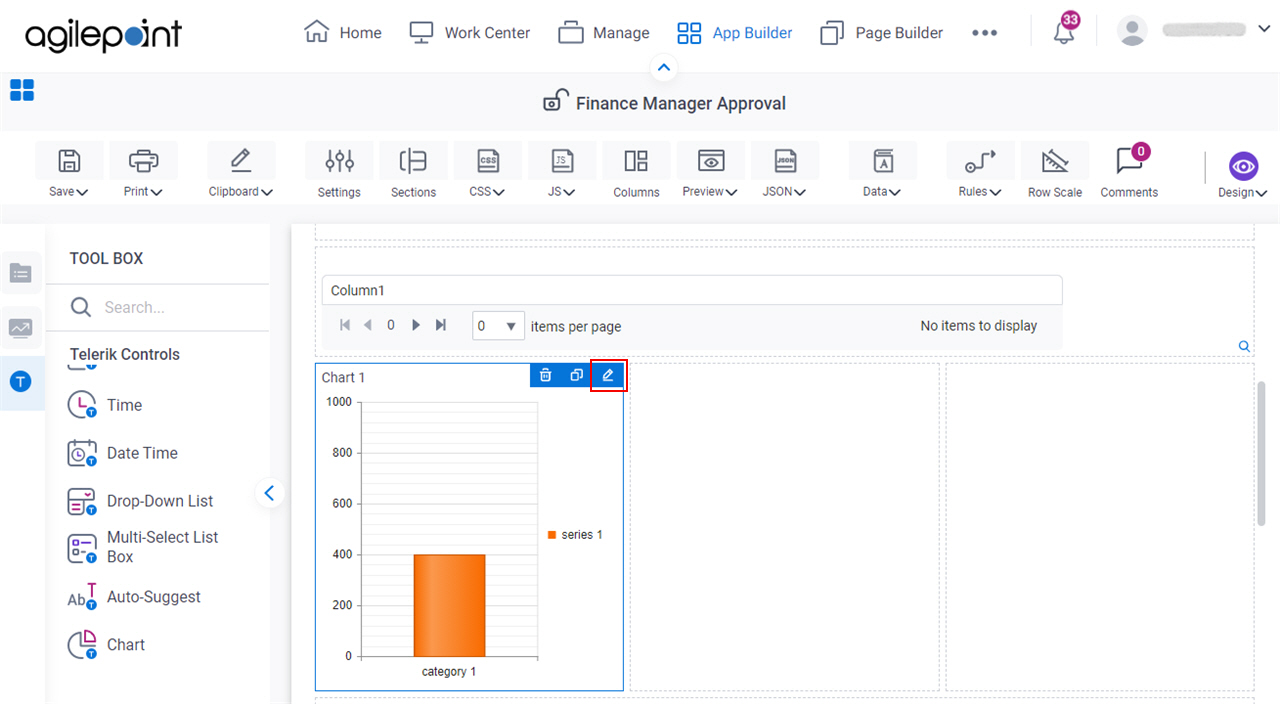1280x704 pixels.
Task: Open the chart controls sidebar tab
Action: pyautogui.click(x=21, y=328)
